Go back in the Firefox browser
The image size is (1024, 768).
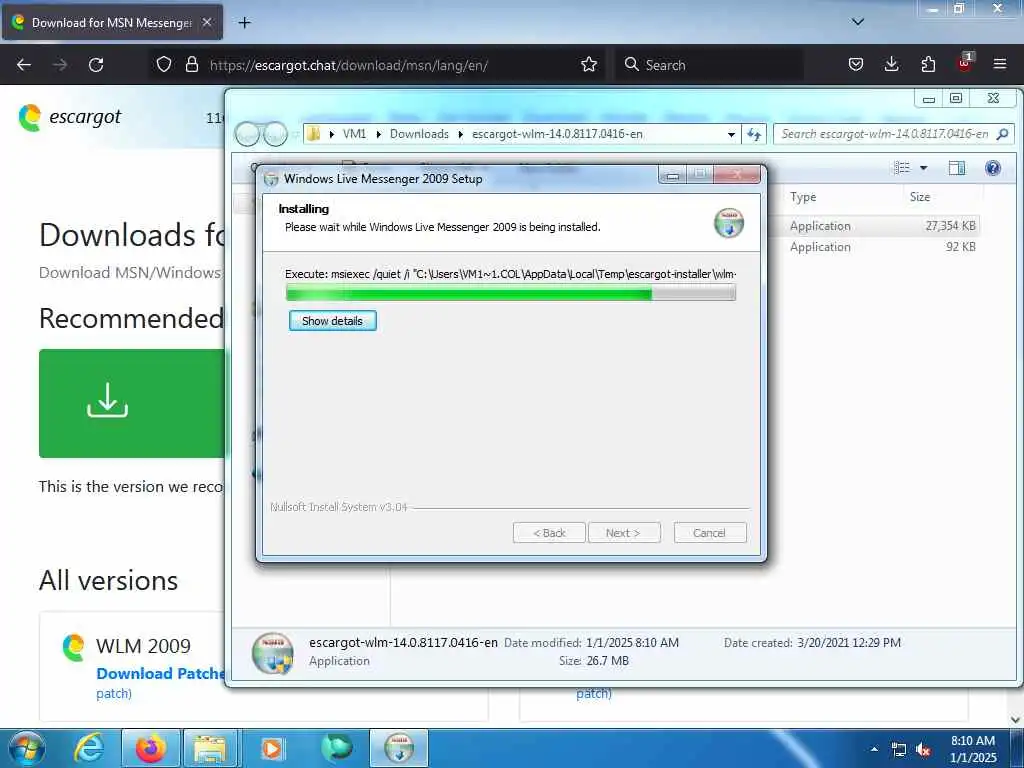tap(24, 65)
